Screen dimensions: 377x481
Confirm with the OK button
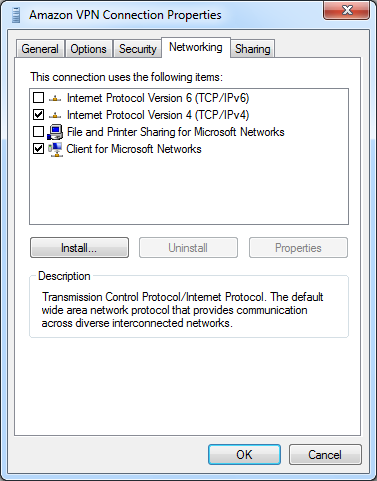(244, 454)
